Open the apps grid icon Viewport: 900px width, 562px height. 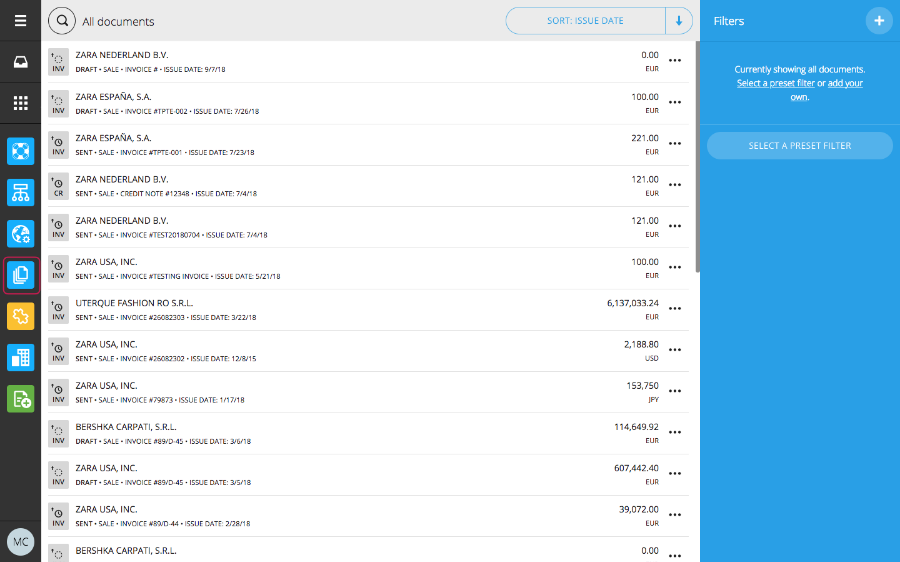point(21,103)
